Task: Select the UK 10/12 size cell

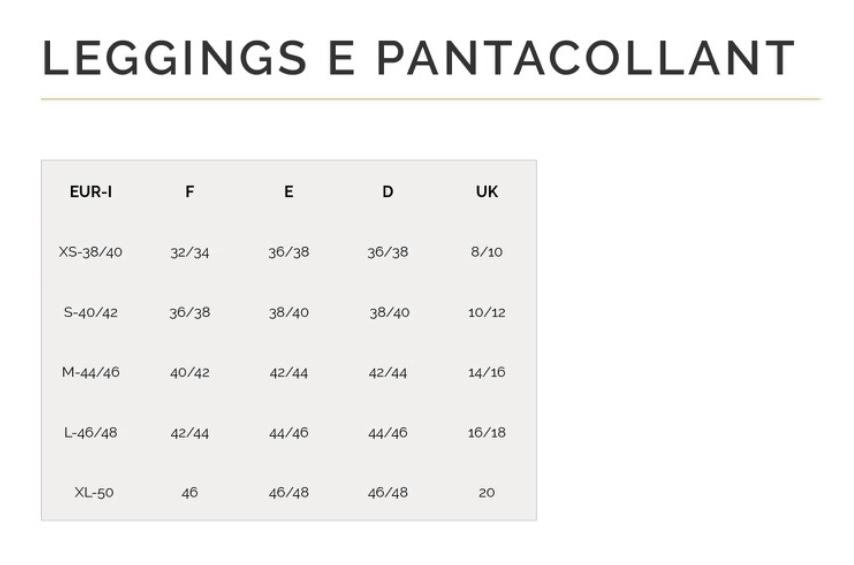Action: click(486, 312)
